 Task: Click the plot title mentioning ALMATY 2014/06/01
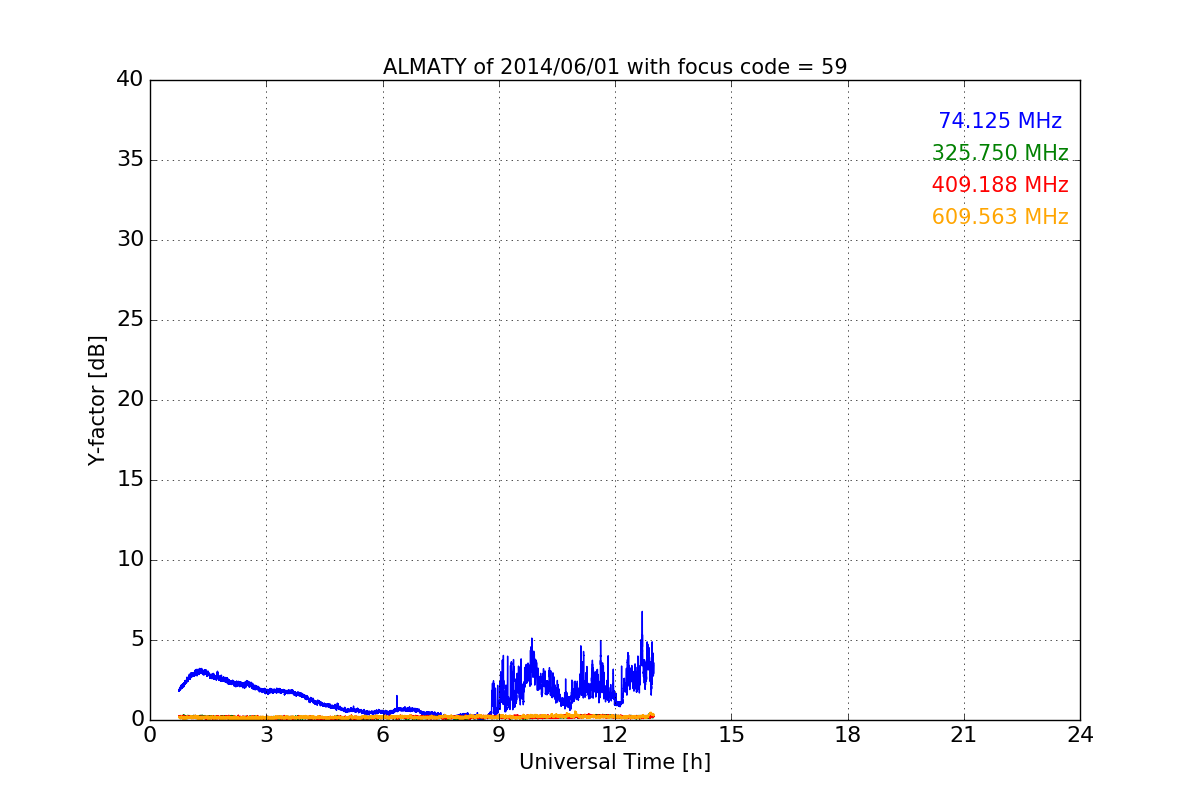[615, 67]
